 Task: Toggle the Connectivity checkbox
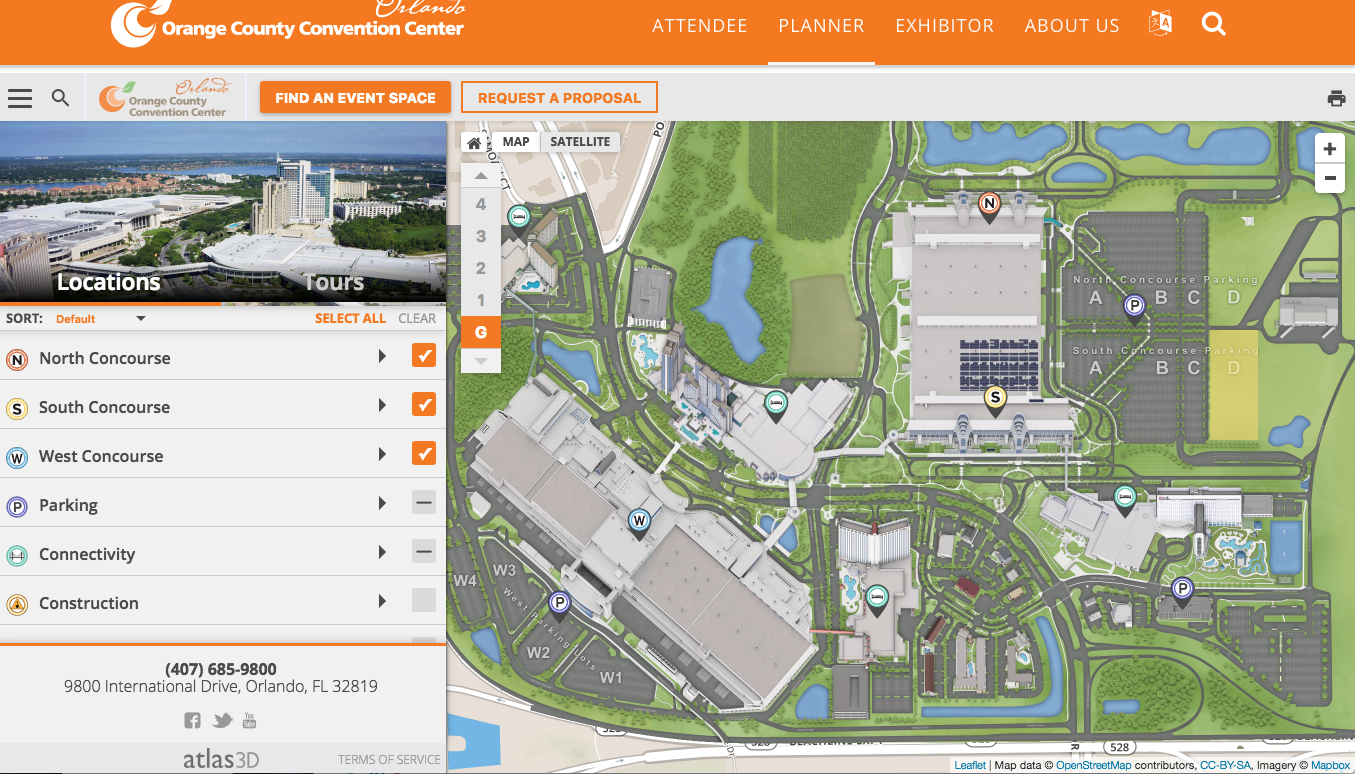pyautogui.click(x=424, y=552)
